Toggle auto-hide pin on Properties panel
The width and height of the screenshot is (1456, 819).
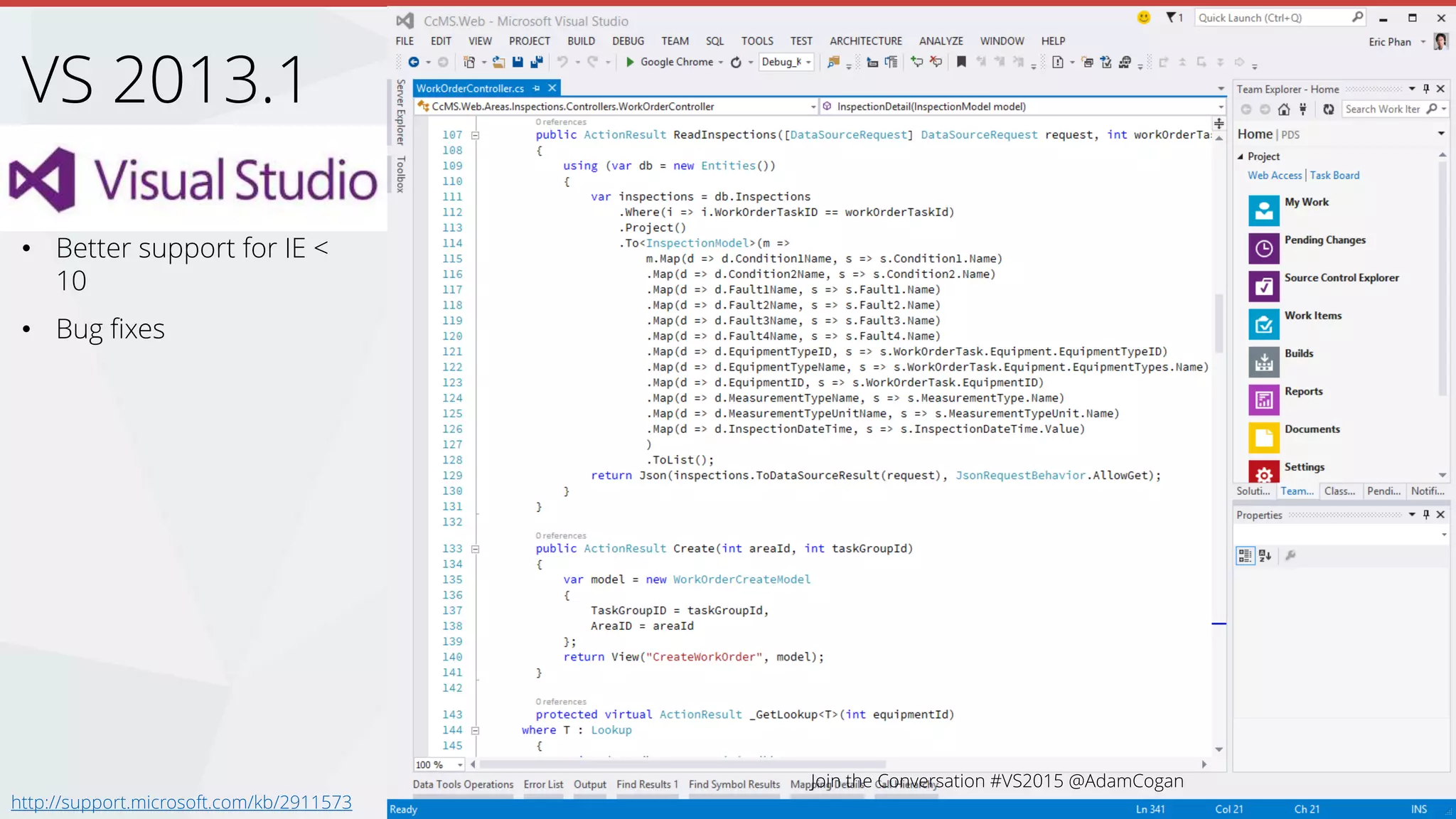point(1425,515)
